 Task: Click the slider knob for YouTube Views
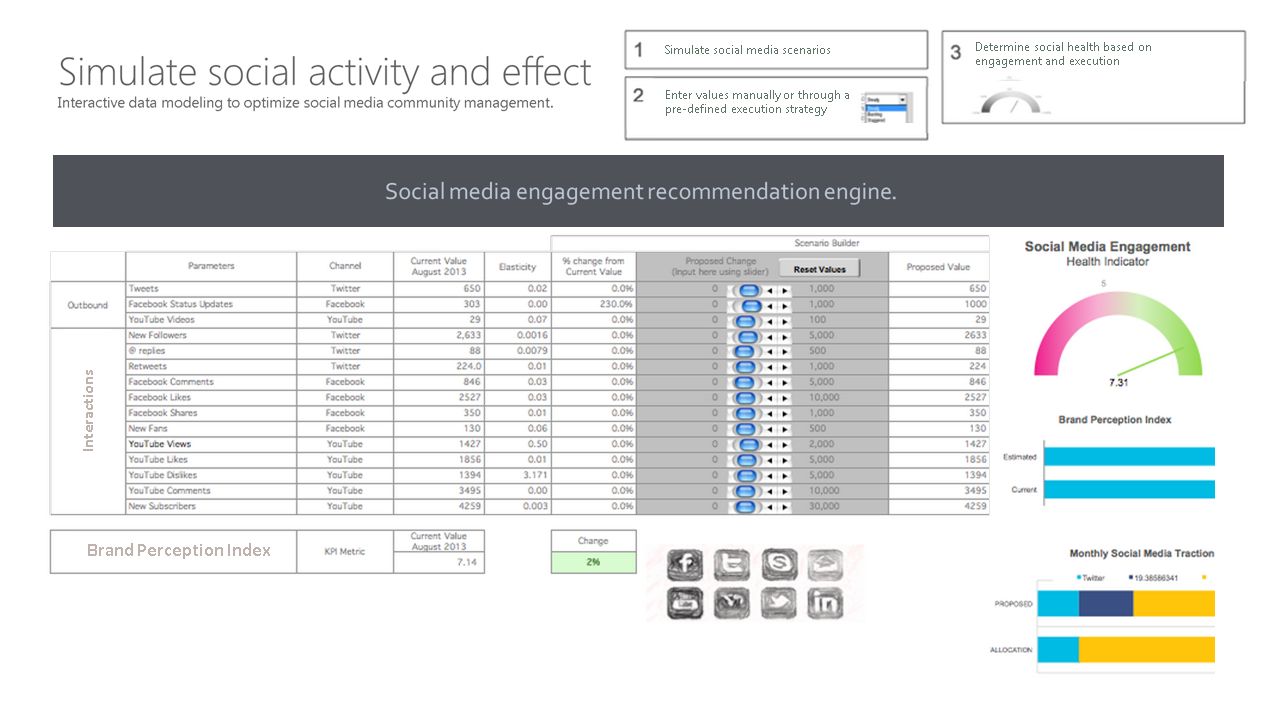tap(748, 444)
